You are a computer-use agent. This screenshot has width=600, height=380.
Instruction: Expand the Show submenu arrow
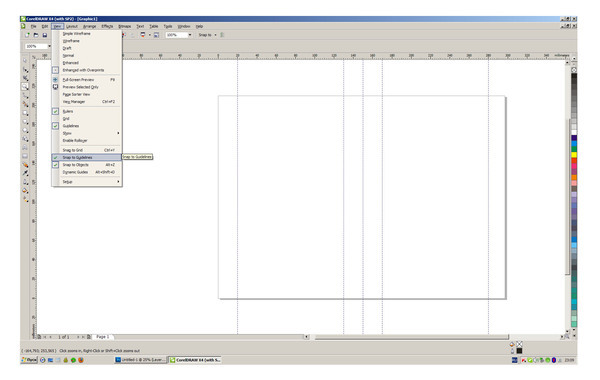click(x=118, y=133)
